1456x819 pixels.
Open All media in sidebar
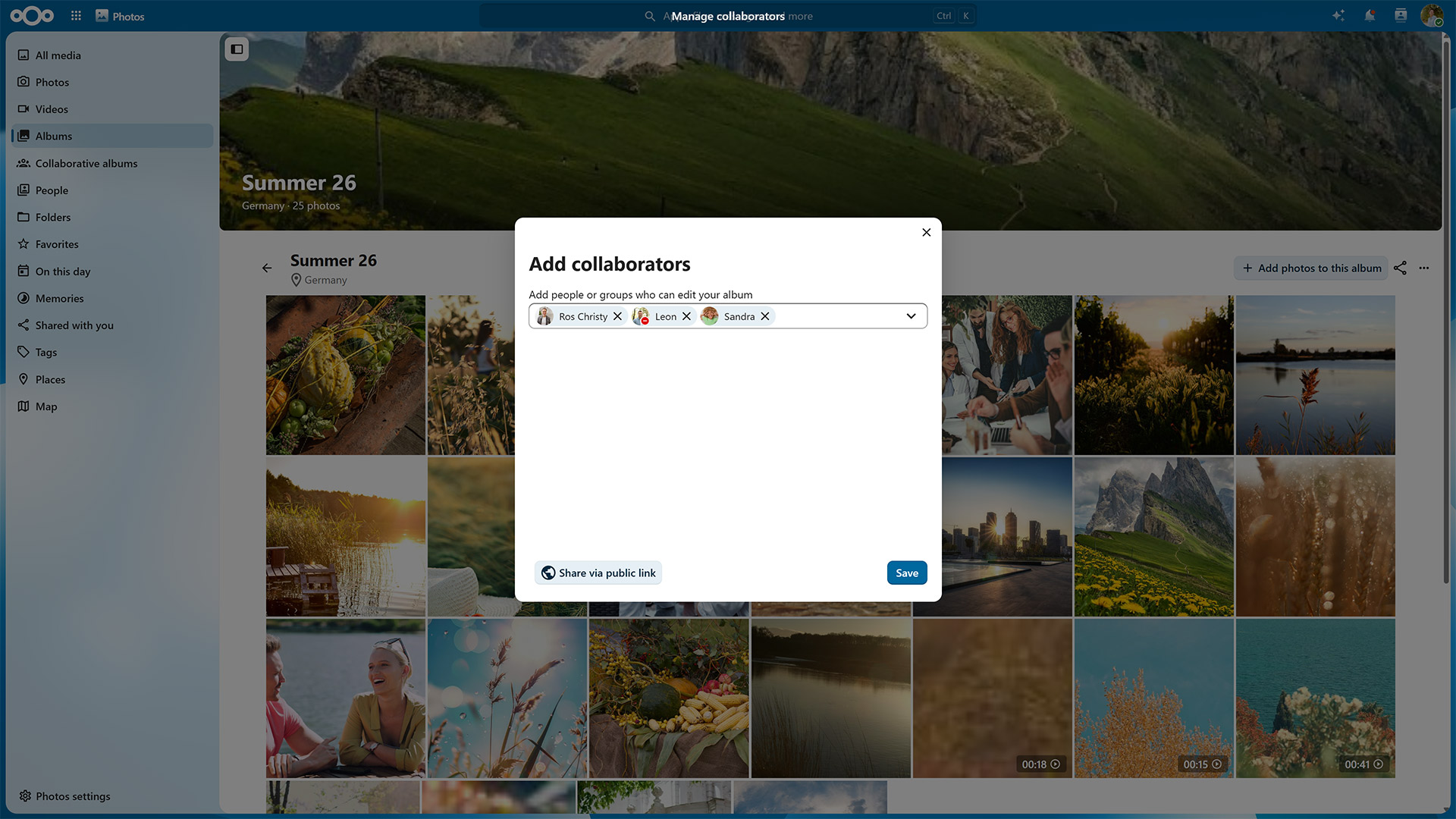(x=112, y=55)
